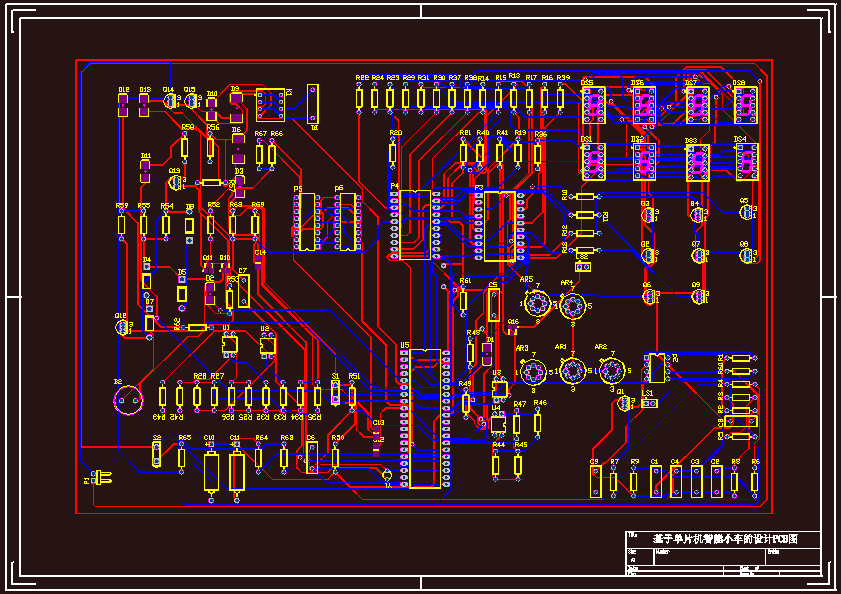Select the AR3 round op-amp footprint
841x594 pixels.
point(534,372)
